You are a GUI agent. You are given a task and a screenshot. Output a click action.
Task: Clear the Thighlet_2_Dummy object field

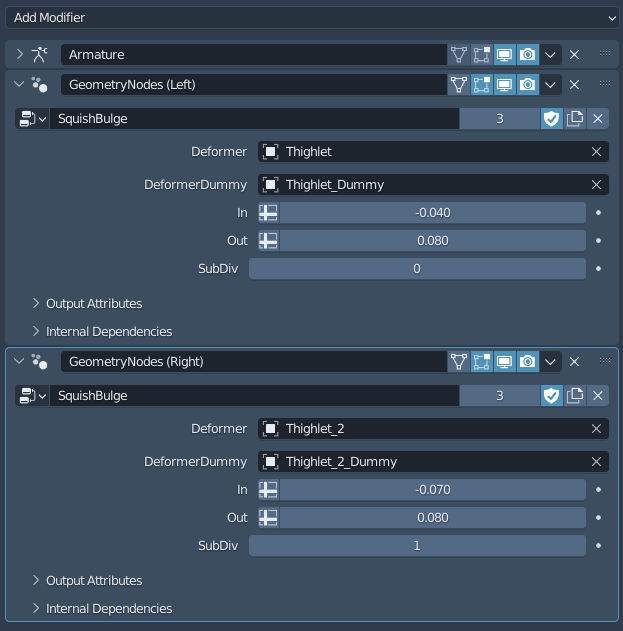coord(596,462)
